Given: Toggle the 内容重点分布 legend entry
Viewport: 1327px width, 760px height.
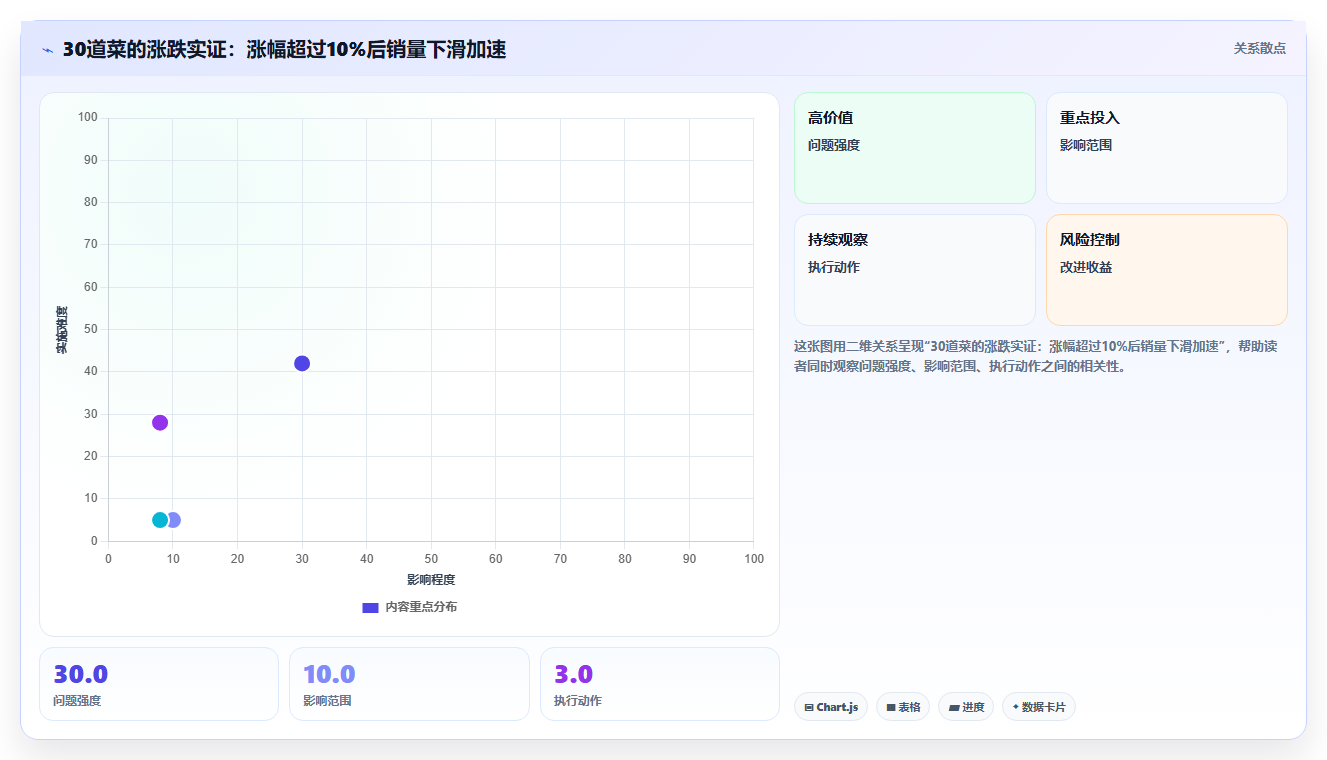Looking at the screenshot, I should (409, 607).
